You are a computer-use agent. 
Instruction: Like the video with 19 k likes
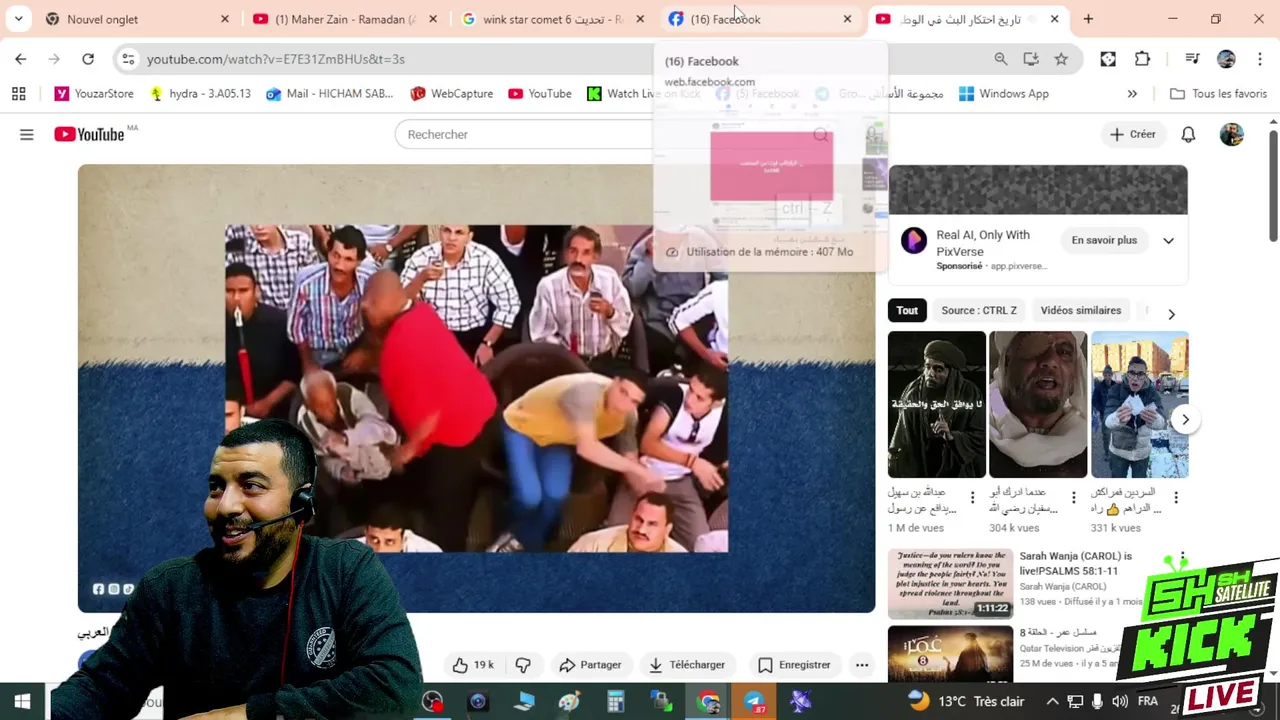tap(473, 665)
